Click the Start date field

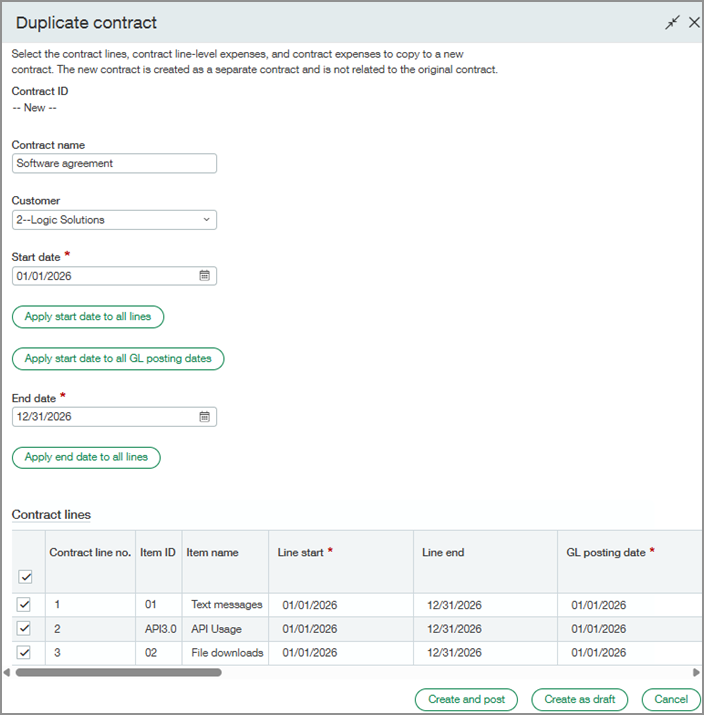[x=114, y=276]
